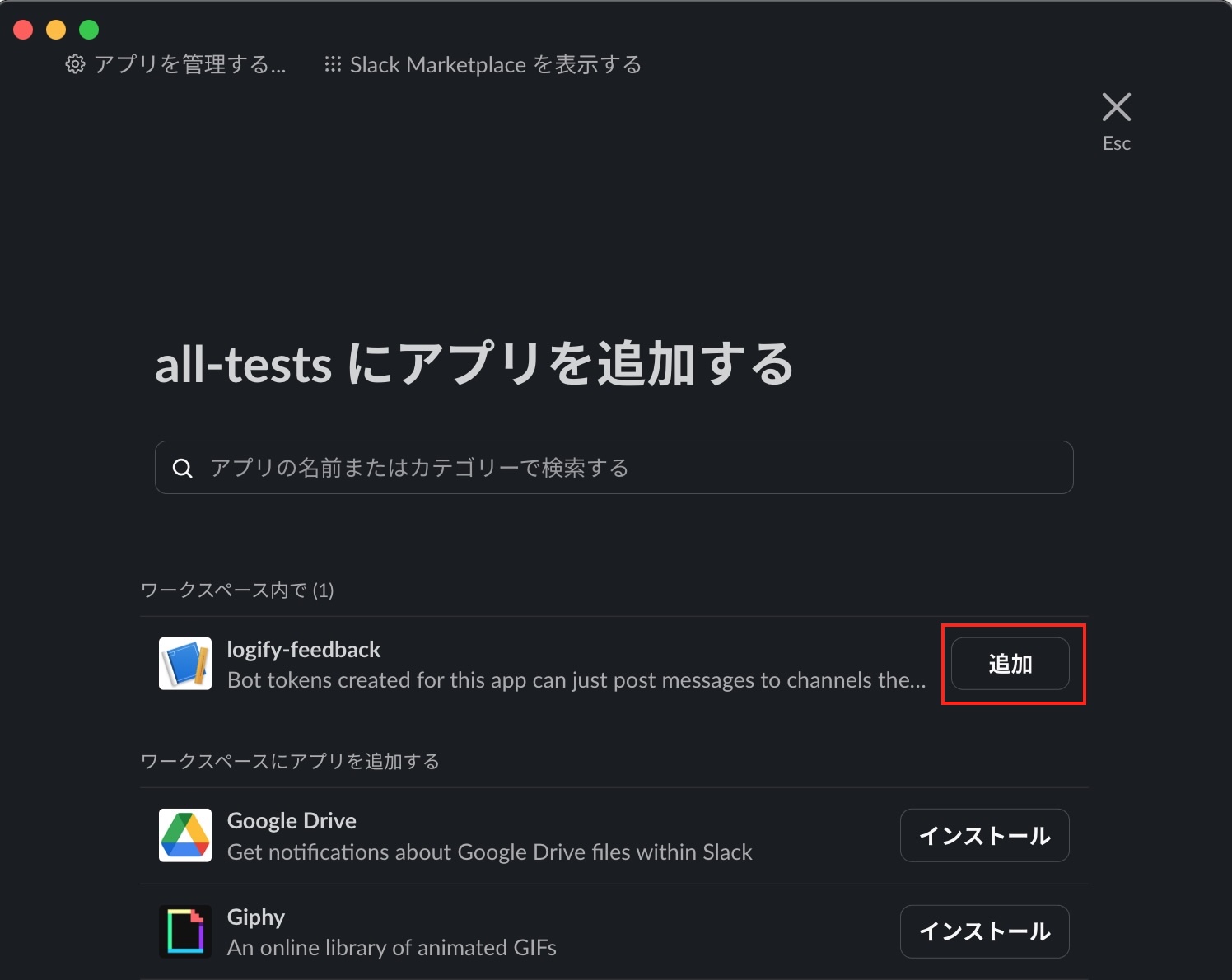Screen dimensions: 1232x980
Task: Select the logify-feedback app name
Action: [x=304, y=650]
